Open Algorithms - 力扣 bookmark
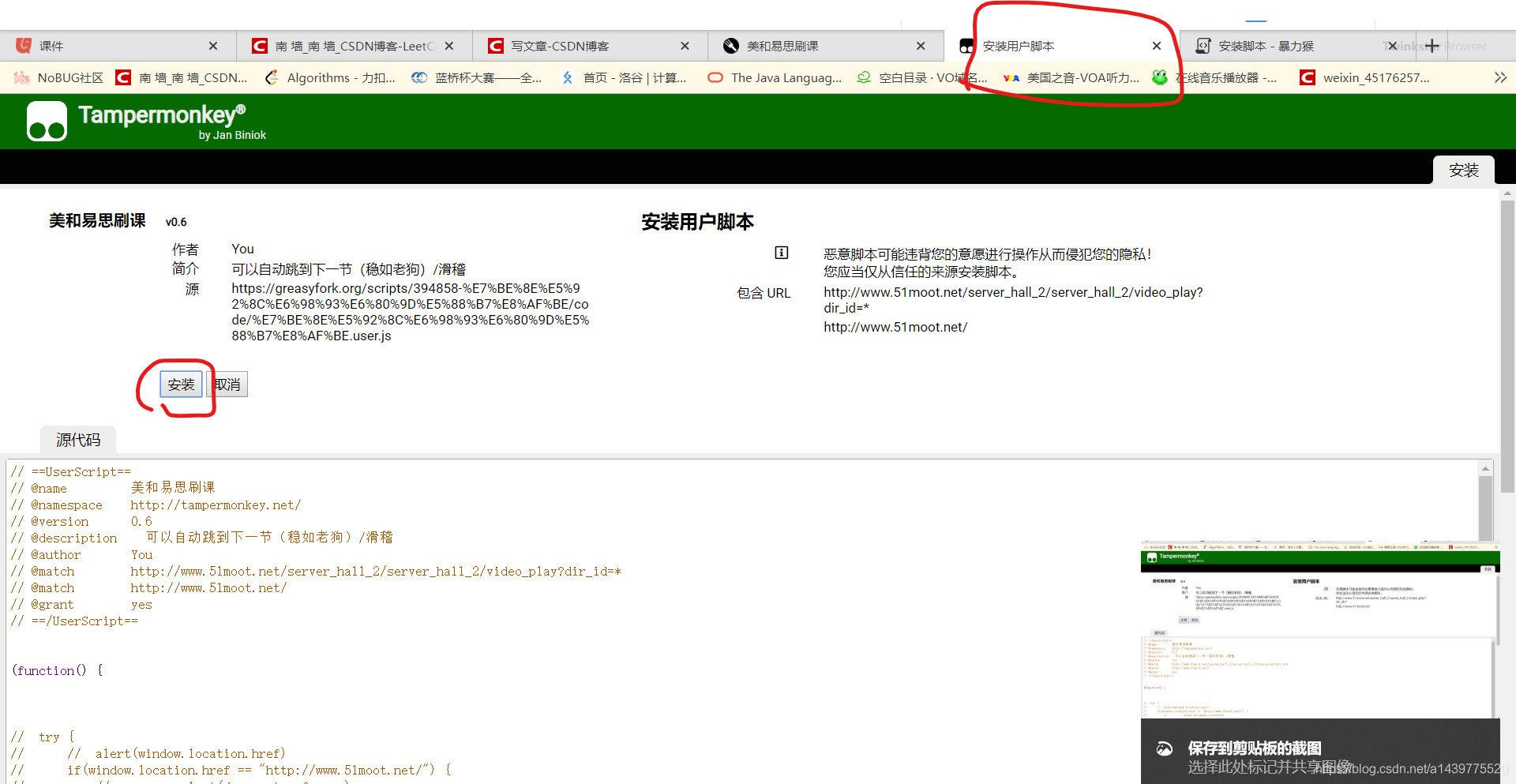This screenshot has width=1516, height=784. click(x=330, y=77)
